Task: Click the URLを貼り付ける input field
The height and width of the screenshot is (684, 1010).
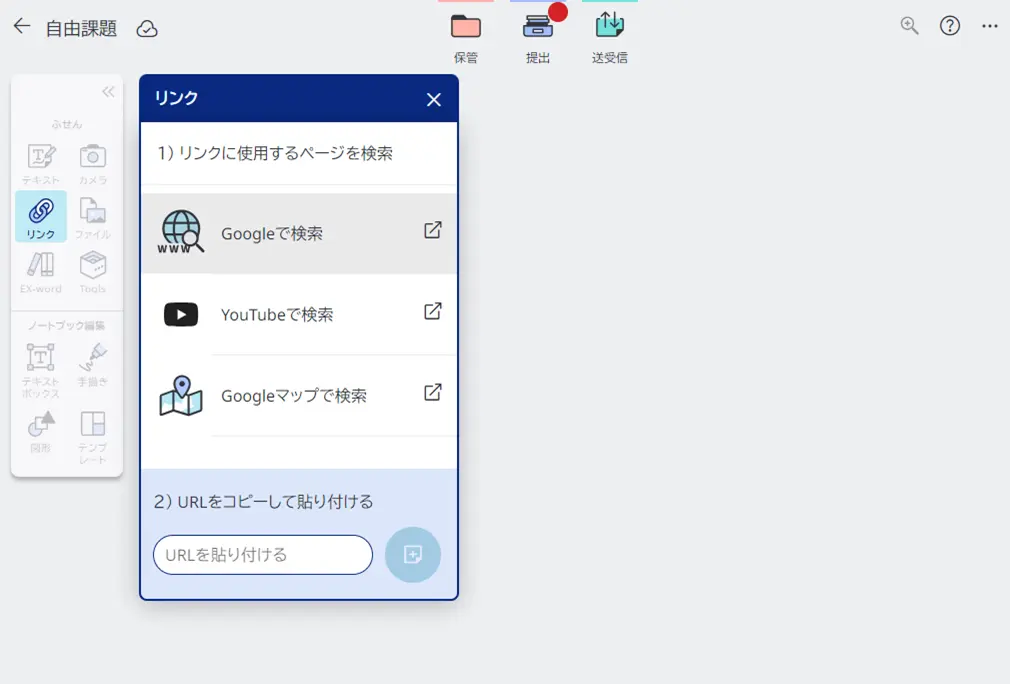Action: (x=262, y=555)
